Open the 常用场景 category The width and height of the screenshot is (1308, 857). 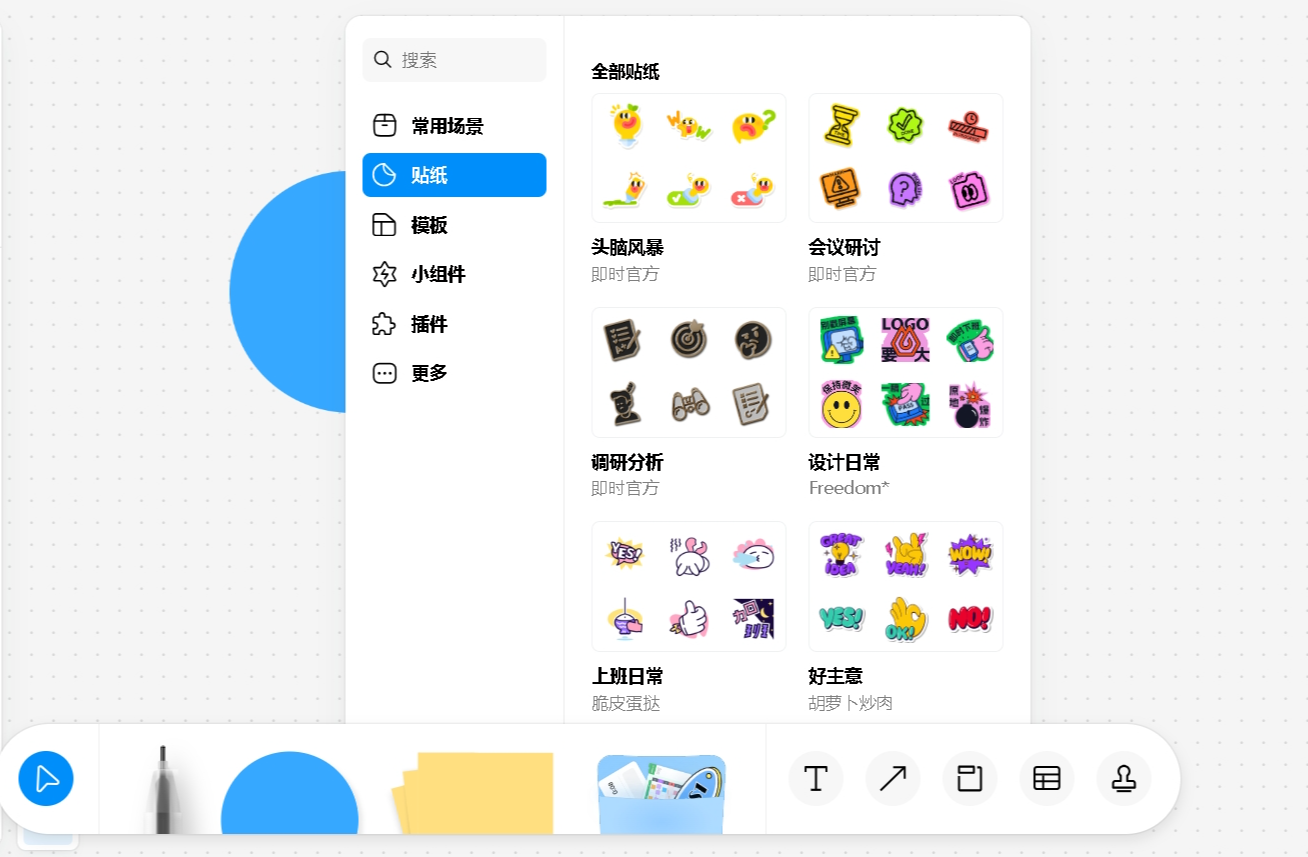pos(454,126)
